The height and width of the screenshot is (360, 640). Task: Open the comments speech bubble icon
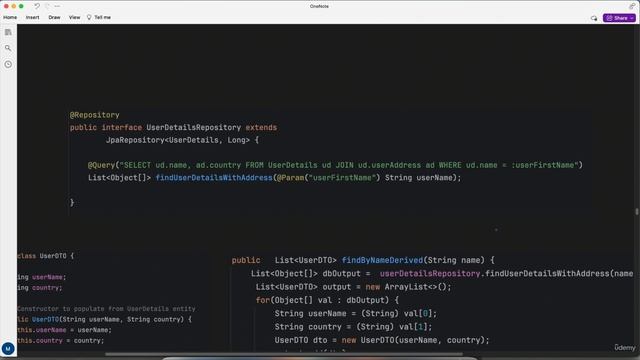coord(594,18)
